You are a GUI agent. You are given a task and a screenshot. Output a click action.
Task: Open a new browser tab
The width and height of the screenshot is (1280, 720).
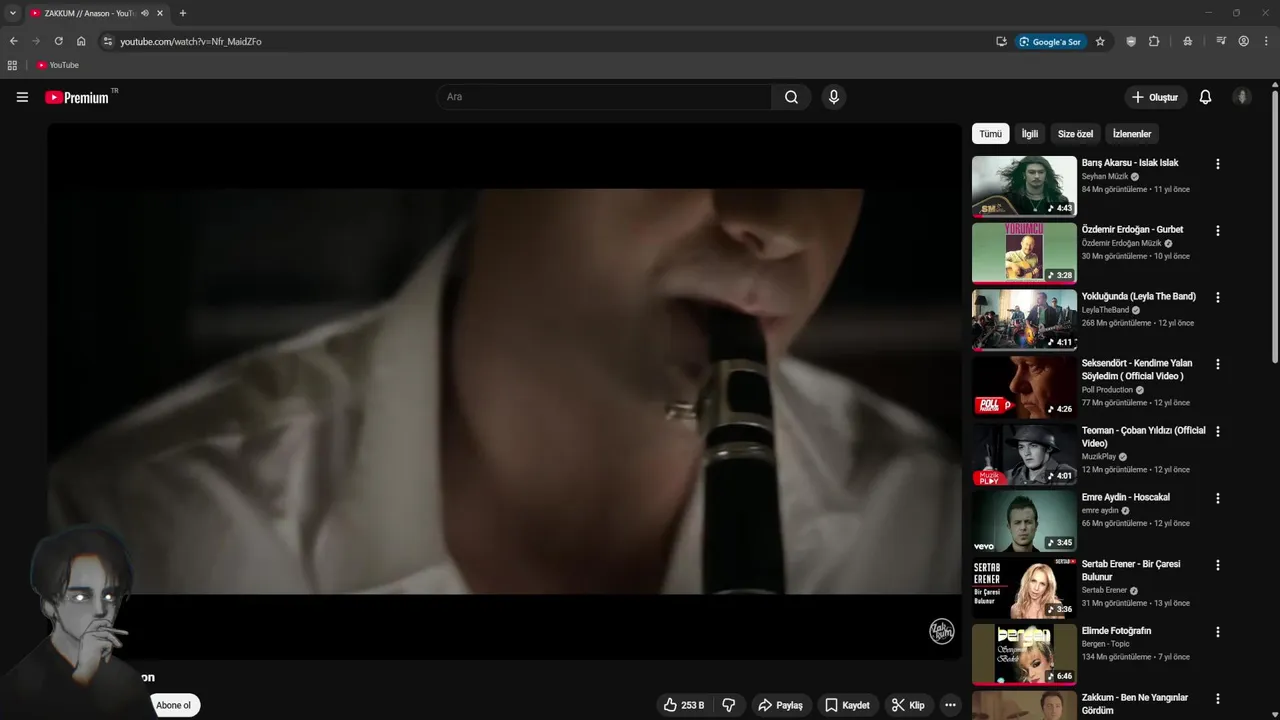[182, 13]
